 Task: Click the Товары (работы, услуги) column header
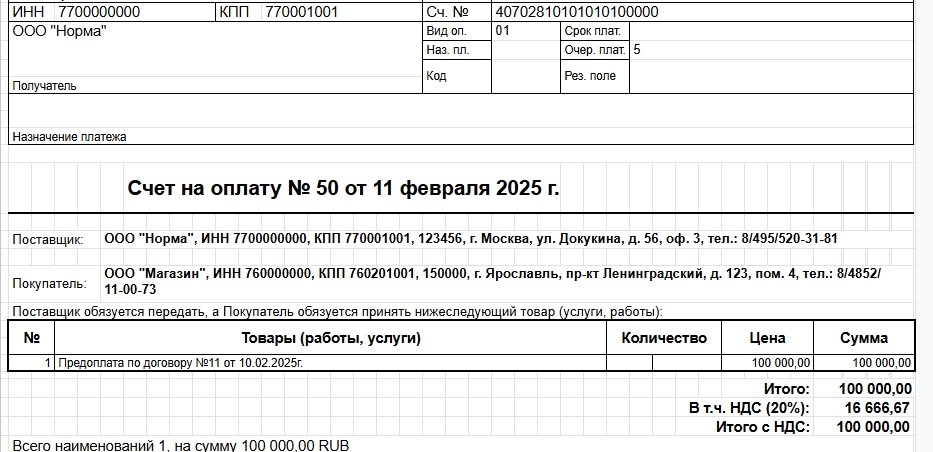pos(330,338)
